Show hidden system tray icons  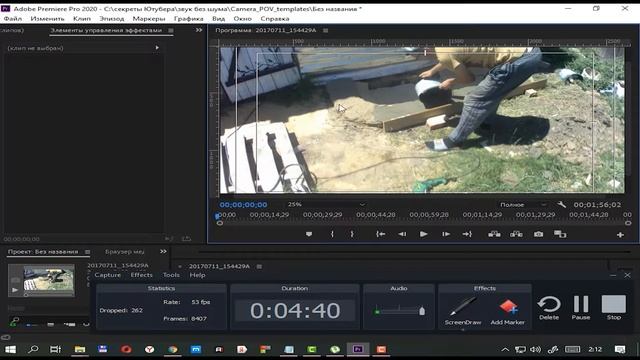[505, 350]
